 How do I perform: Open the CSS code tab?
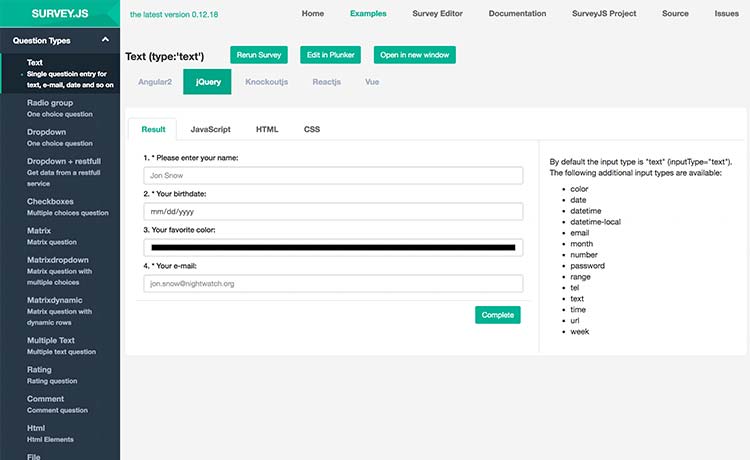pos(312,129)
